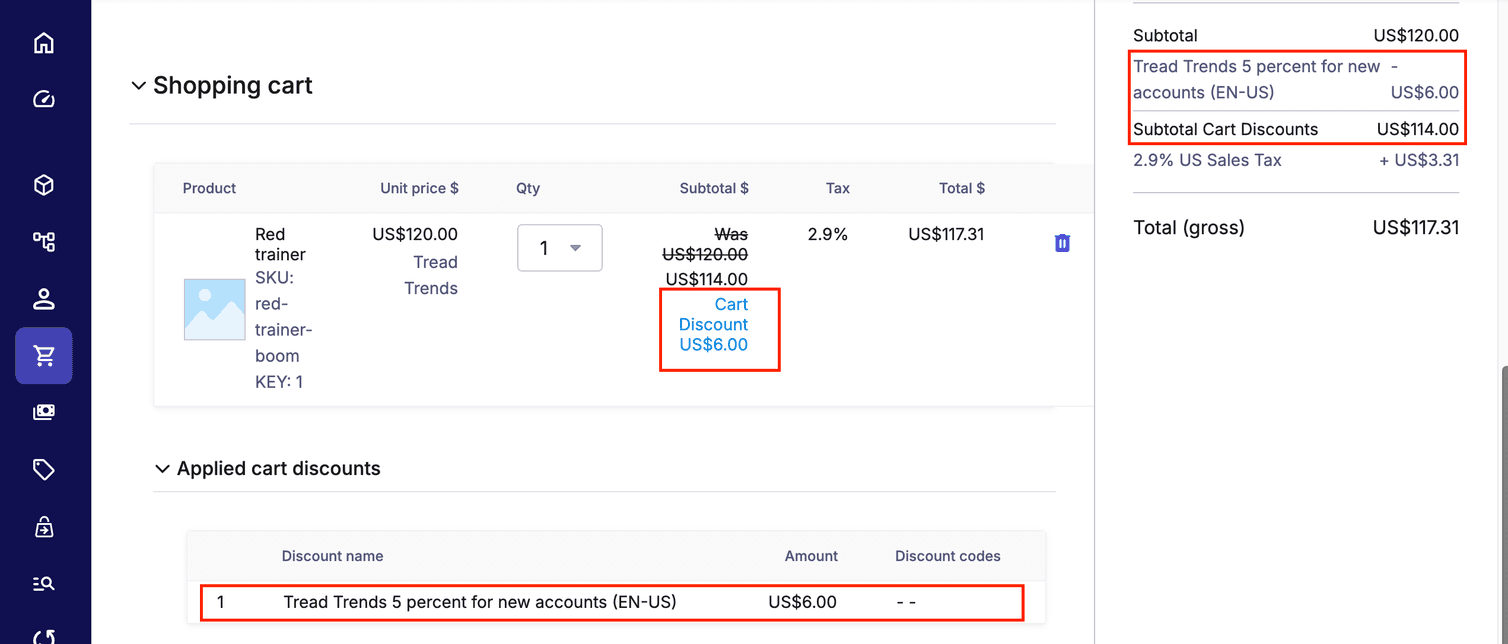Open the Customers section via the person icon
The height and width of the screenshot is (644, 1508).
point(44,298)
